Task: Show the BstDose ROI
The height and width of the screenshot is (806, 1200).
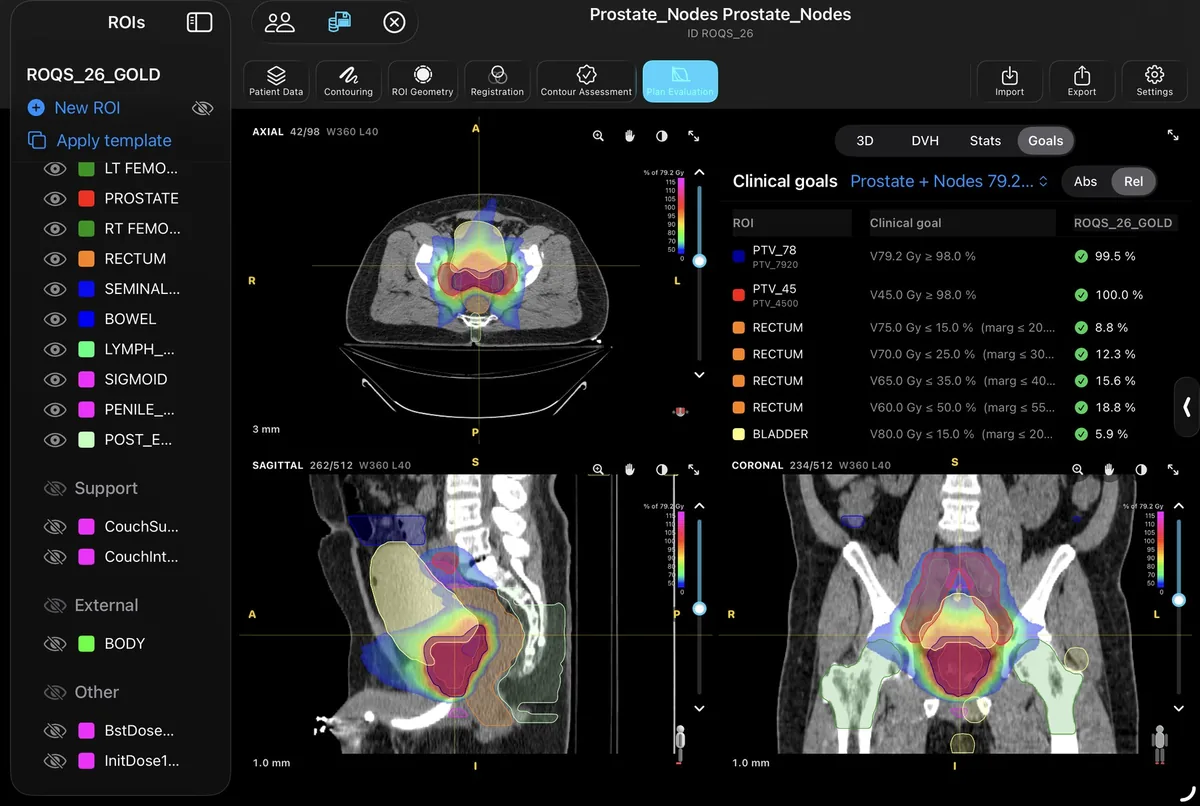Action: [55, 731]
